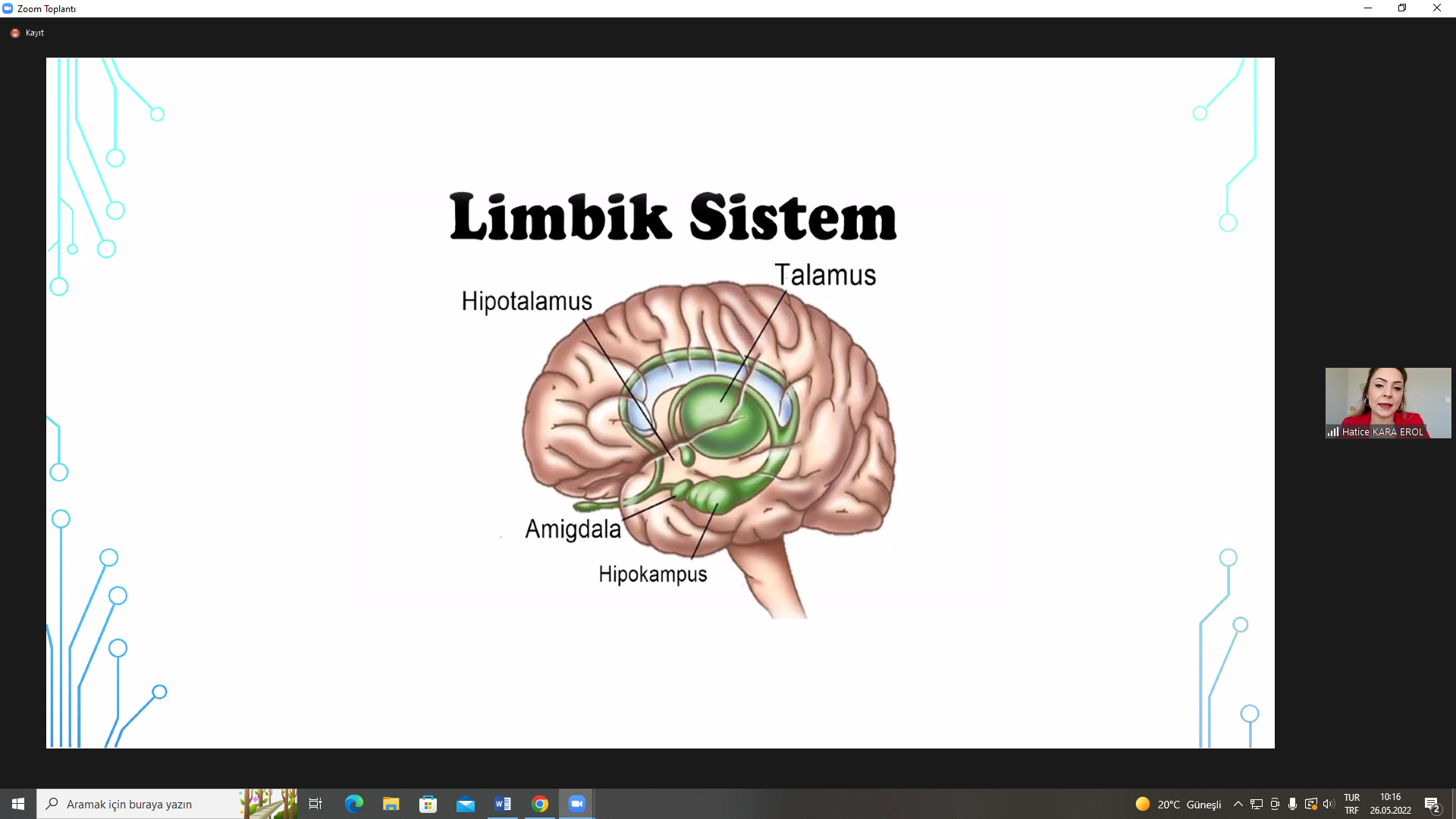Expand hidden system tray icons
Viewport: 1456px width, 819px height.
(x=1238, y=804)
